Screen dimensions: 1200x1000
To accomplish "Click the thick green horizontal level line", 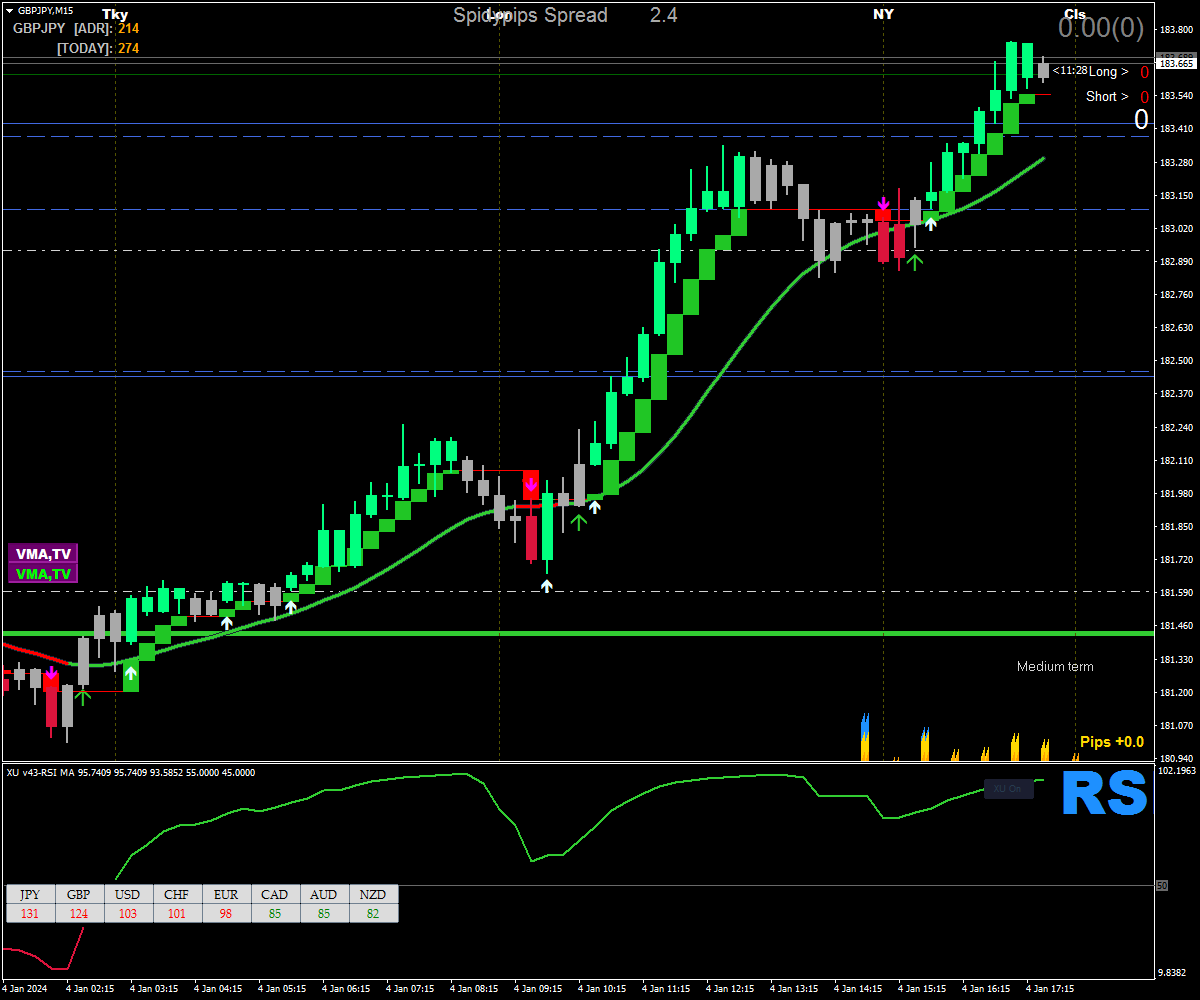I will point(577,633).
